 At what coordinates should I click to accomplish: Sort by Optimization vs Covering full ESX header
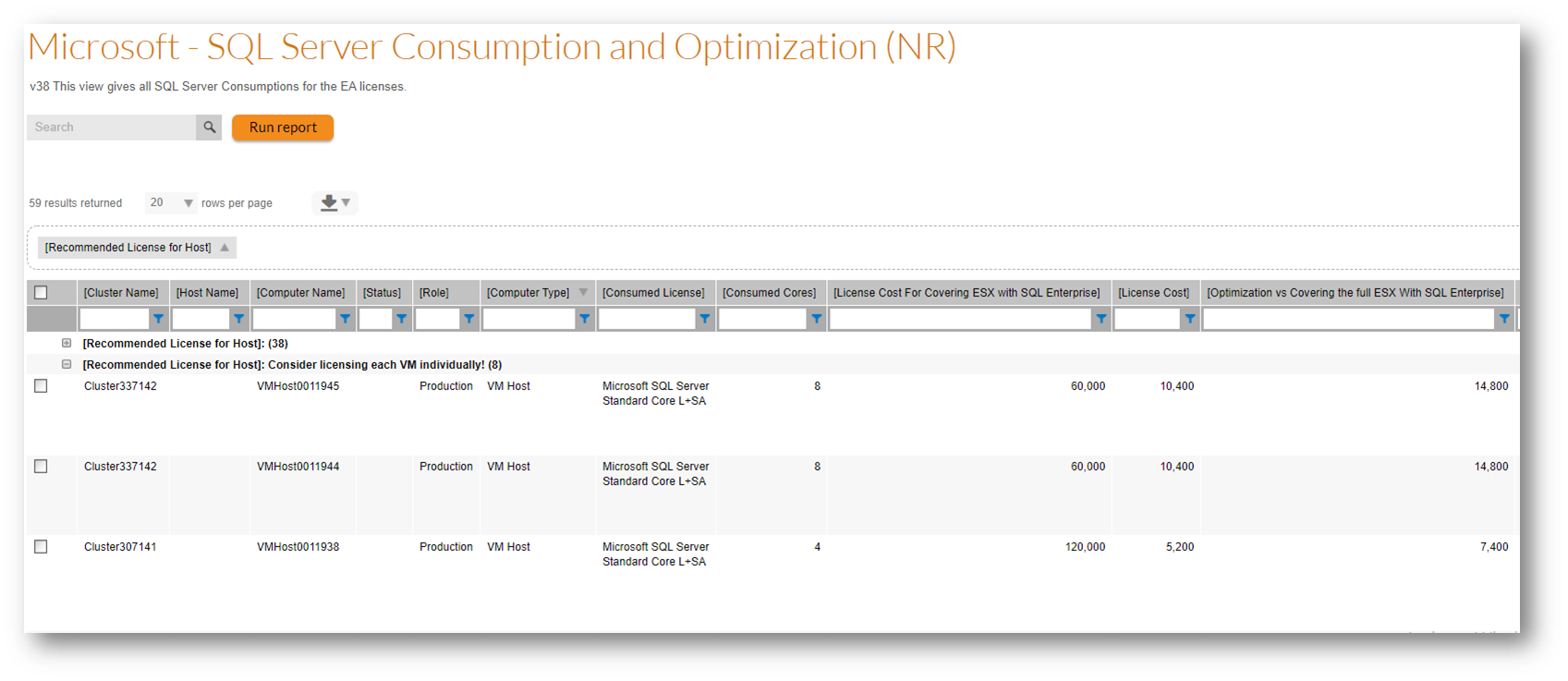pyautogui.click(x=1355, y=293)
